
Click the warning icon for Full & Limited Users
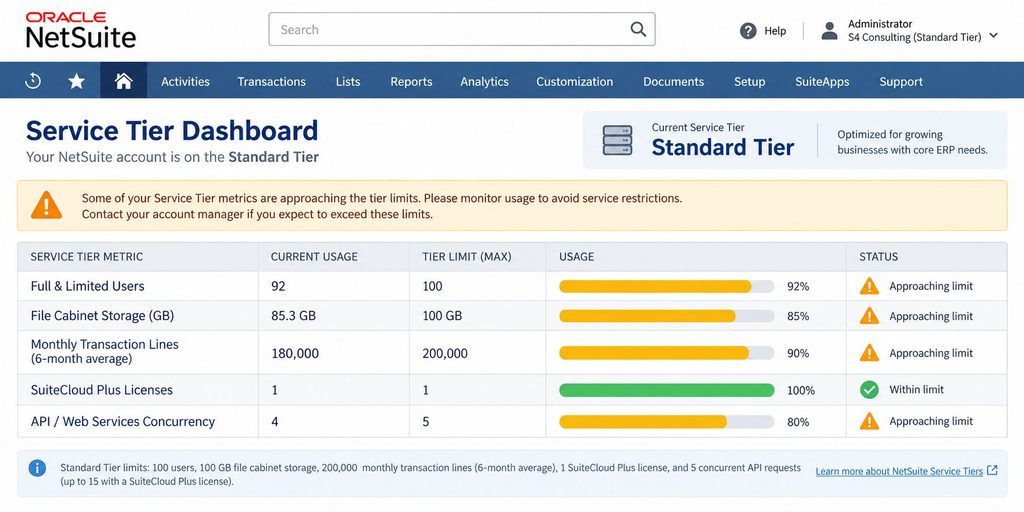[869, 286]
